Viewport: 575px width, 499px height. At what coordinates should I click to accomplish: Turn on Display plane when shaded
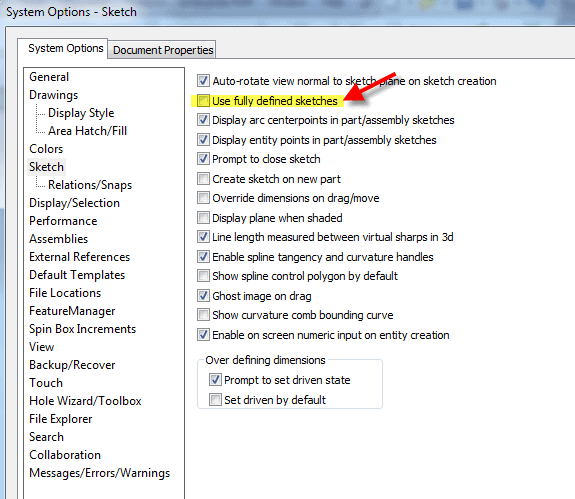pos(203,218)
